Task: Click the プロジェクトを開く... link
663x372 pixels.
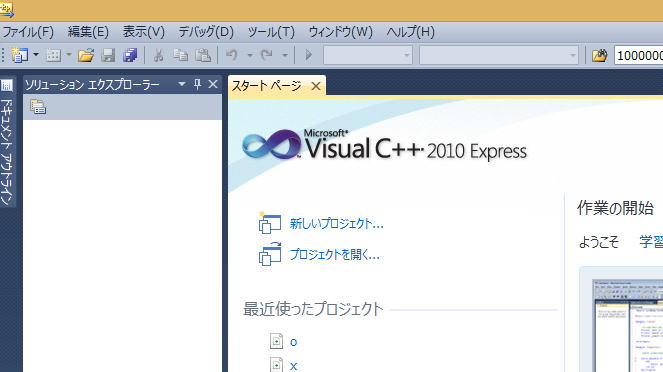Action: pyautogui.click(x=334, y=255)
